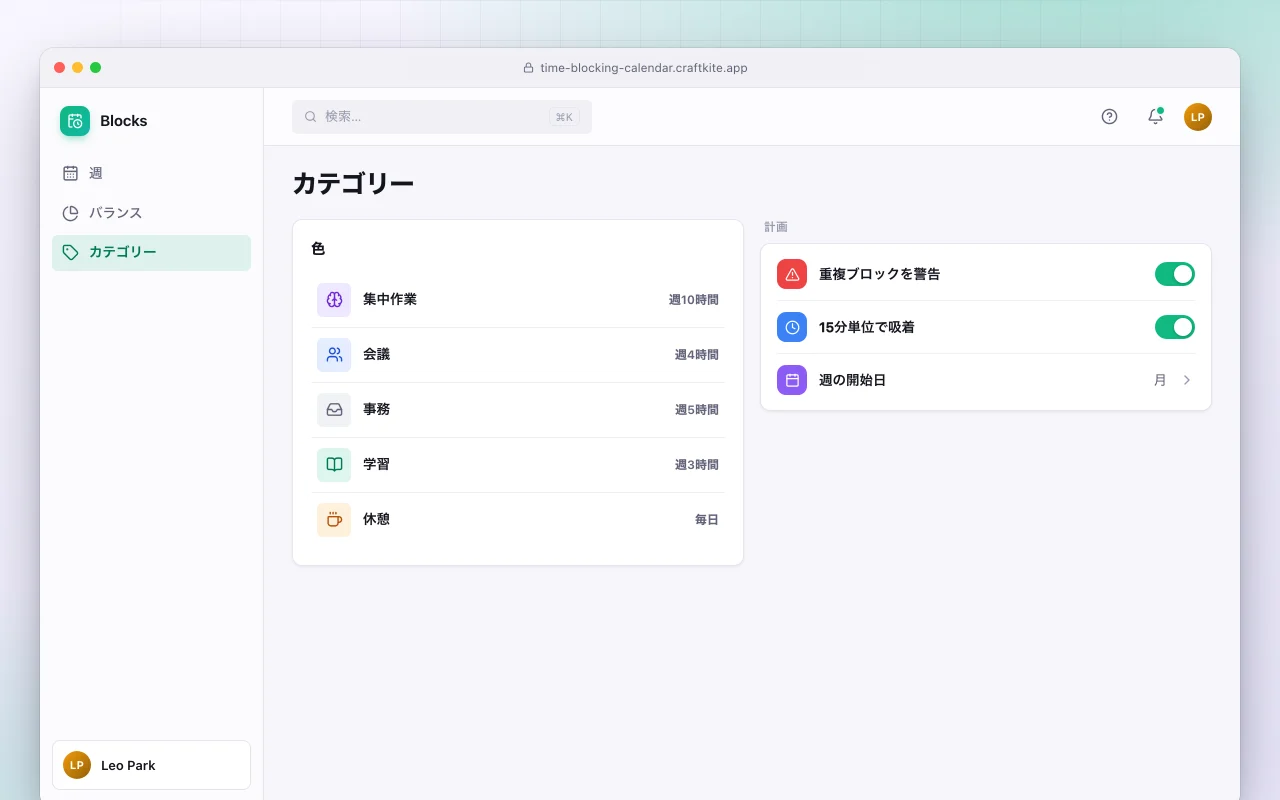
Task: Select カテゴリー in sidebar
Action: 151,253
